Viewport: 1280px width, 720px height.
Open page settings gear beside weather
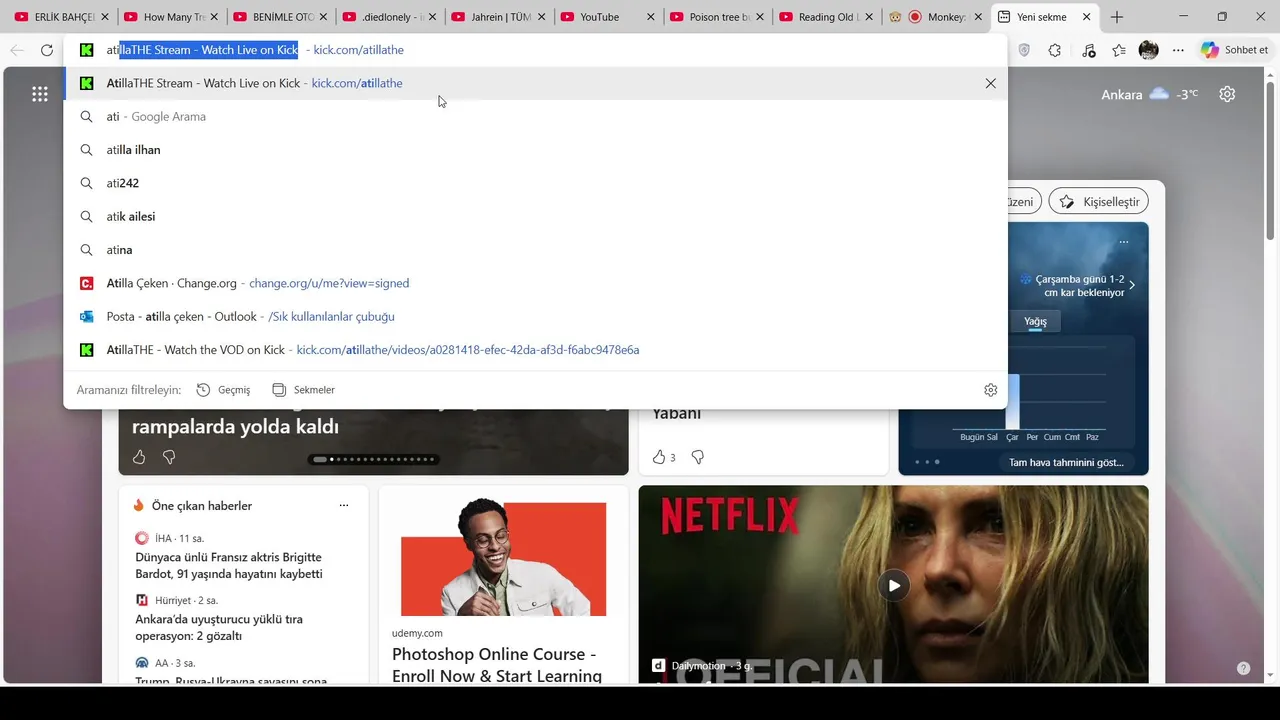(x=1227, y=94)
